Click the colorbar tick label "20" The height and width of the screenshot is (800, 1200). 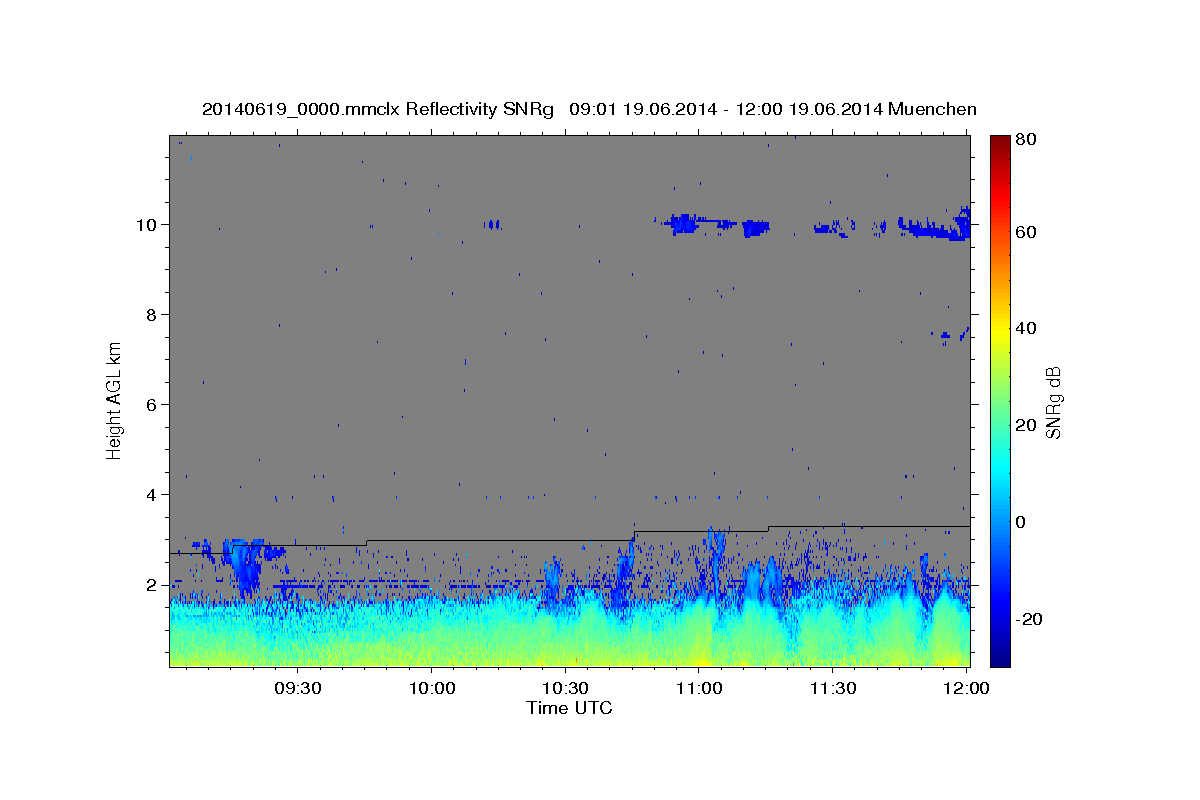pos(1025,425)
